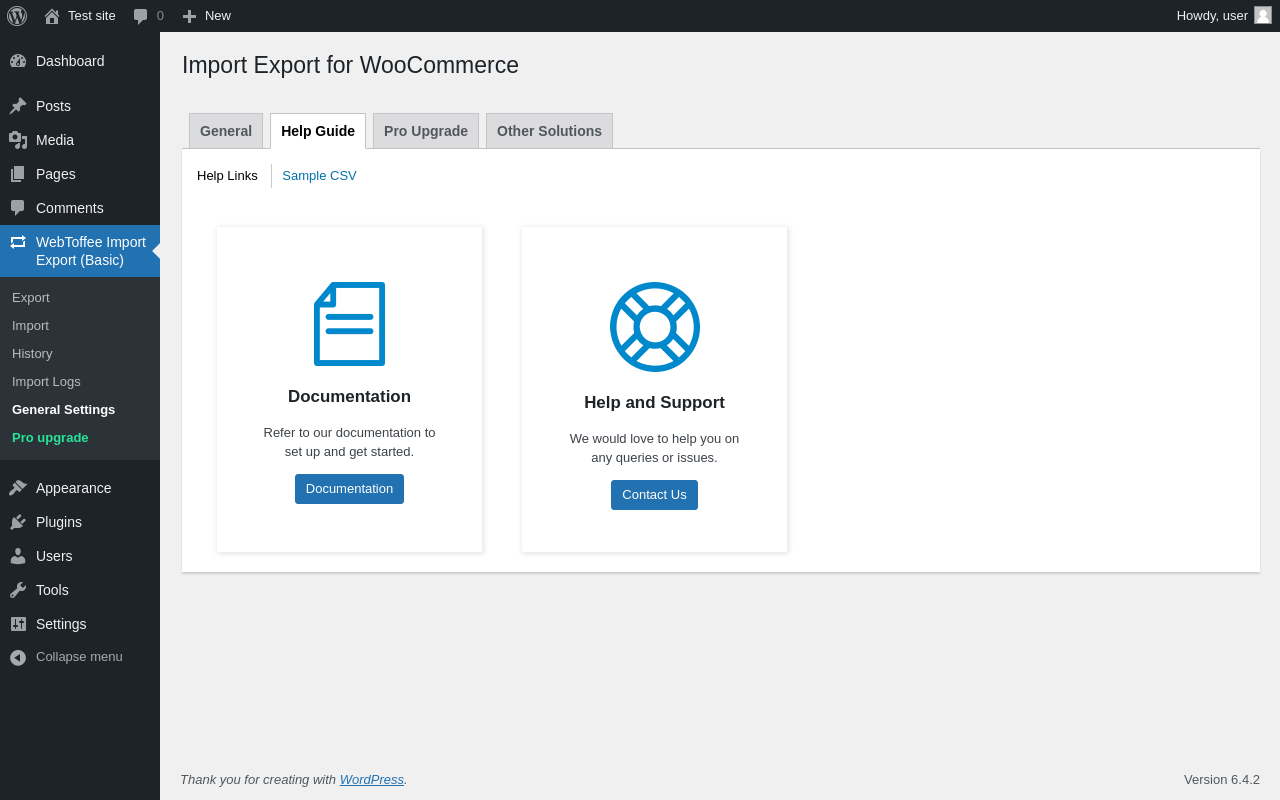This screenshot has height=800, width=1280.
Task: Click the Help and Support card heading
Action: point(654,403)
